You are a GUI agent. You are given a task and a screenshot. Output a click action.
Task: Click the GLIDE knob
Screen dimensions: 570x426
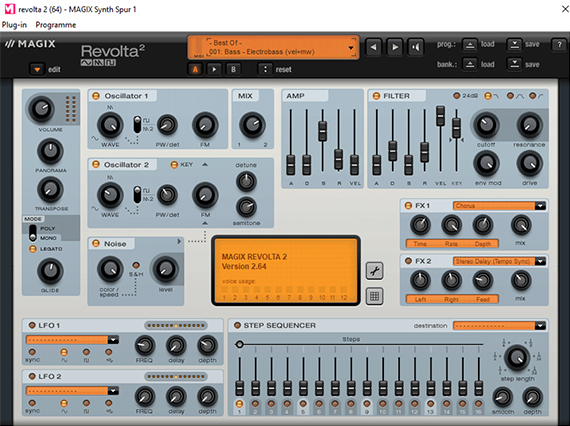(x=50, y=271)
